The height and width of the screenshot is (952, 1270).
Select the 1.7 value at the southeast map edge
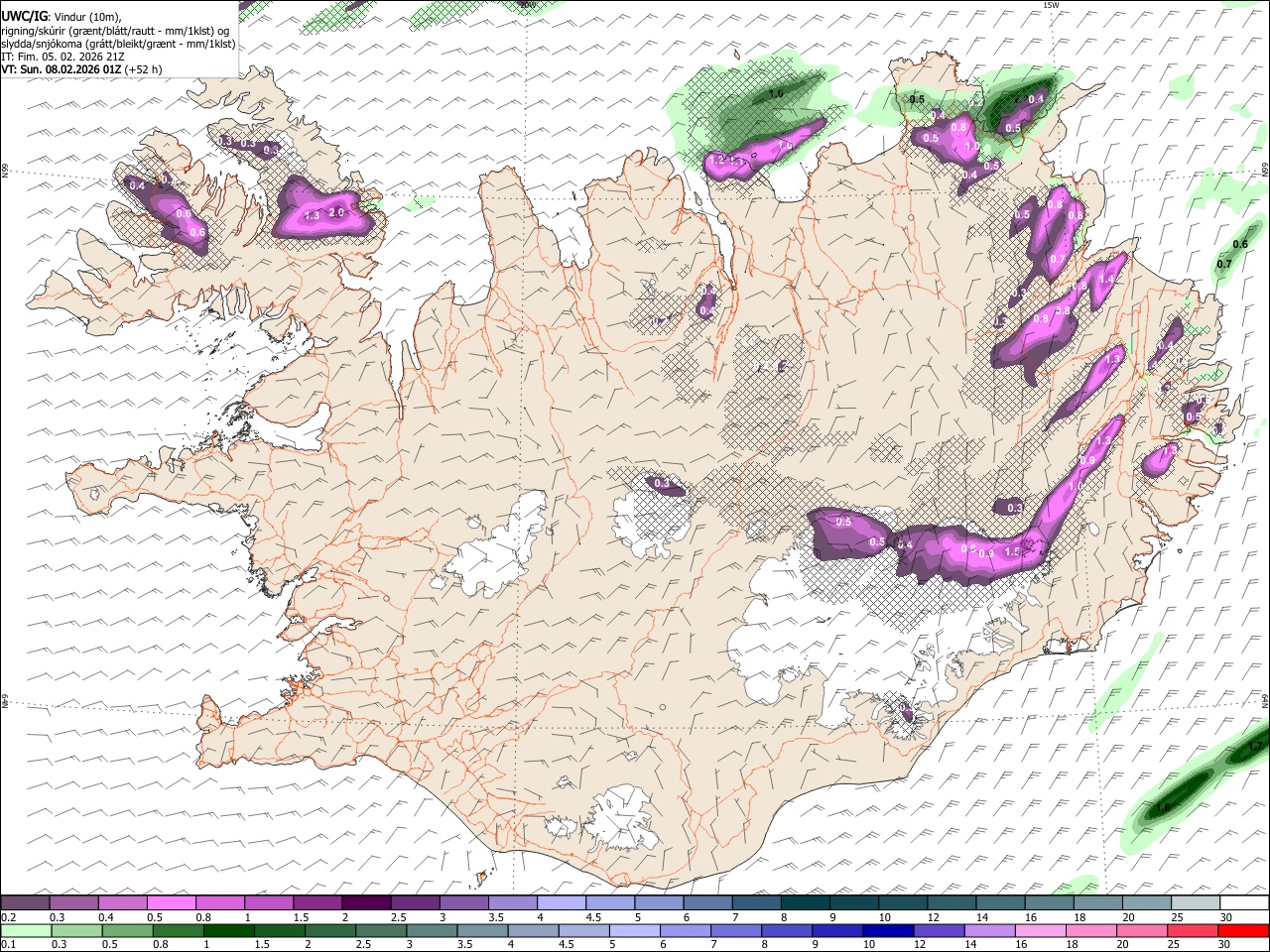tap(1255, 746)
